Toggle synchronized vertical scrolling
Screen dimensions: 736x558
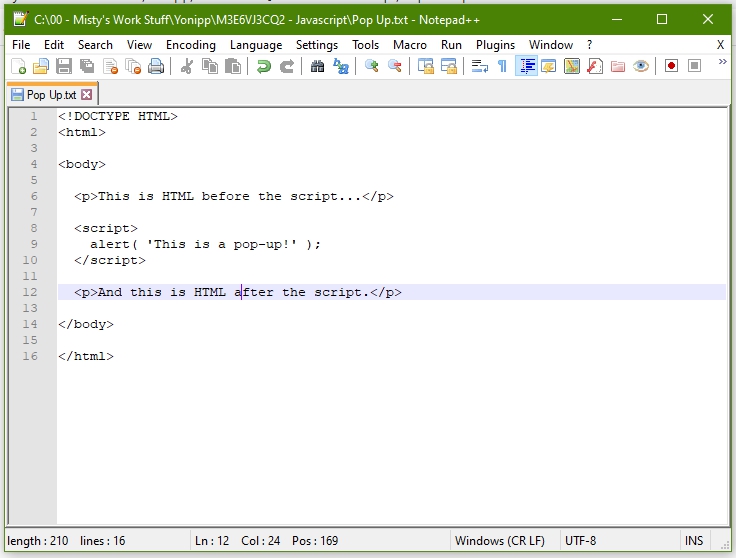coord(426,66)
